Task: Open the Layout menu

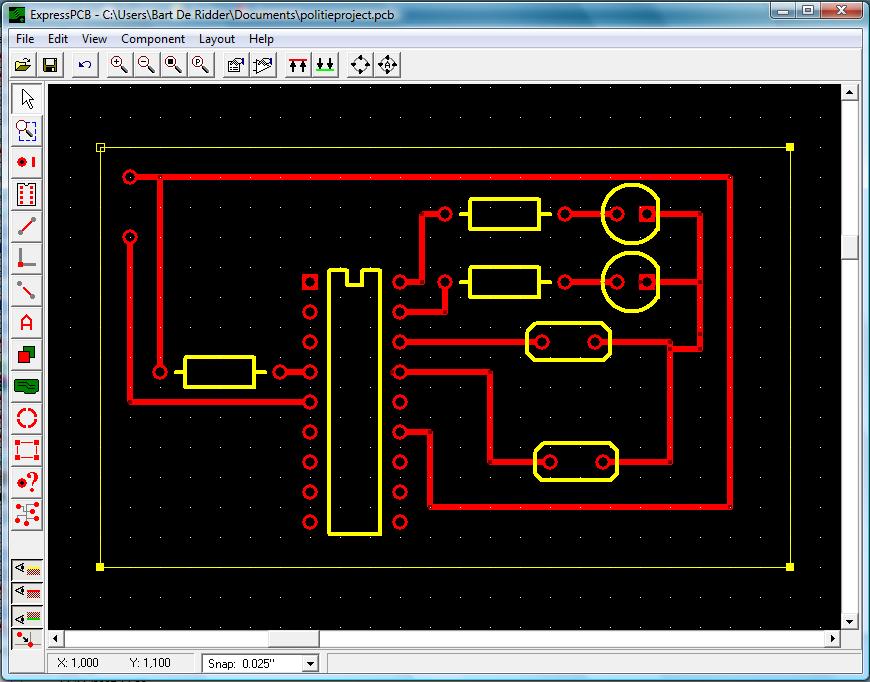Action: click(x=216, y=39)
